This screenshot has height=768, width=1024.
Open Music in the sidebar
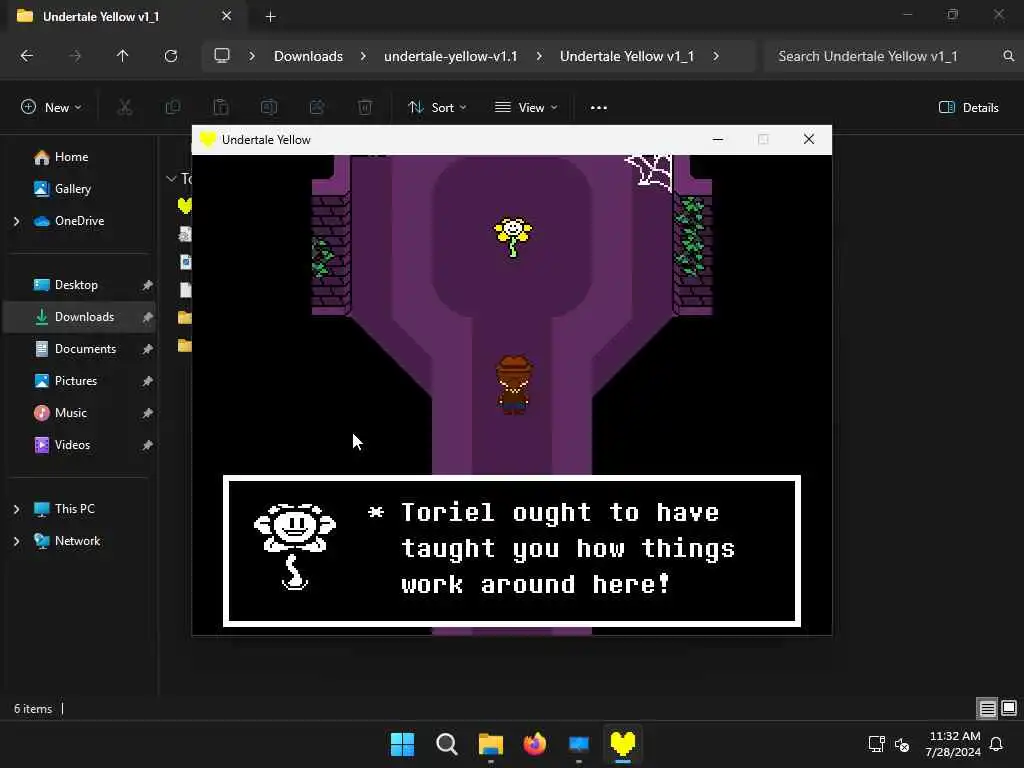[71, 413]
